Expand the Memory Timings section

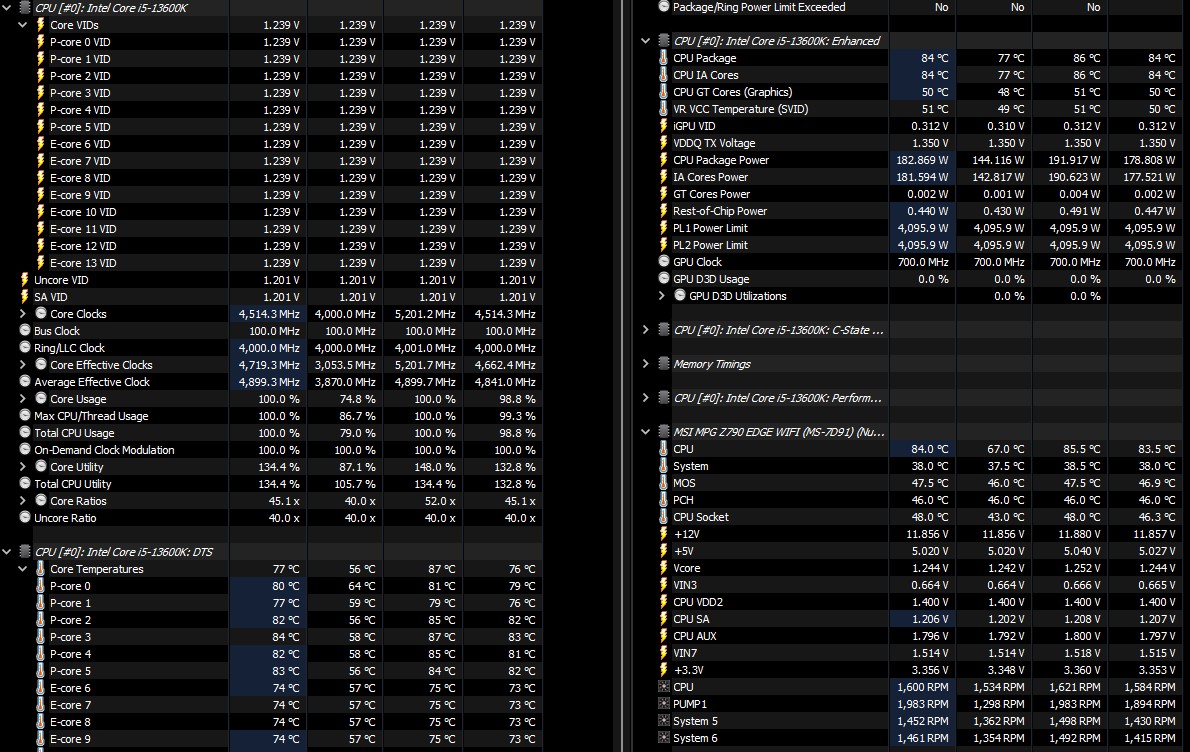coord(646,363)
